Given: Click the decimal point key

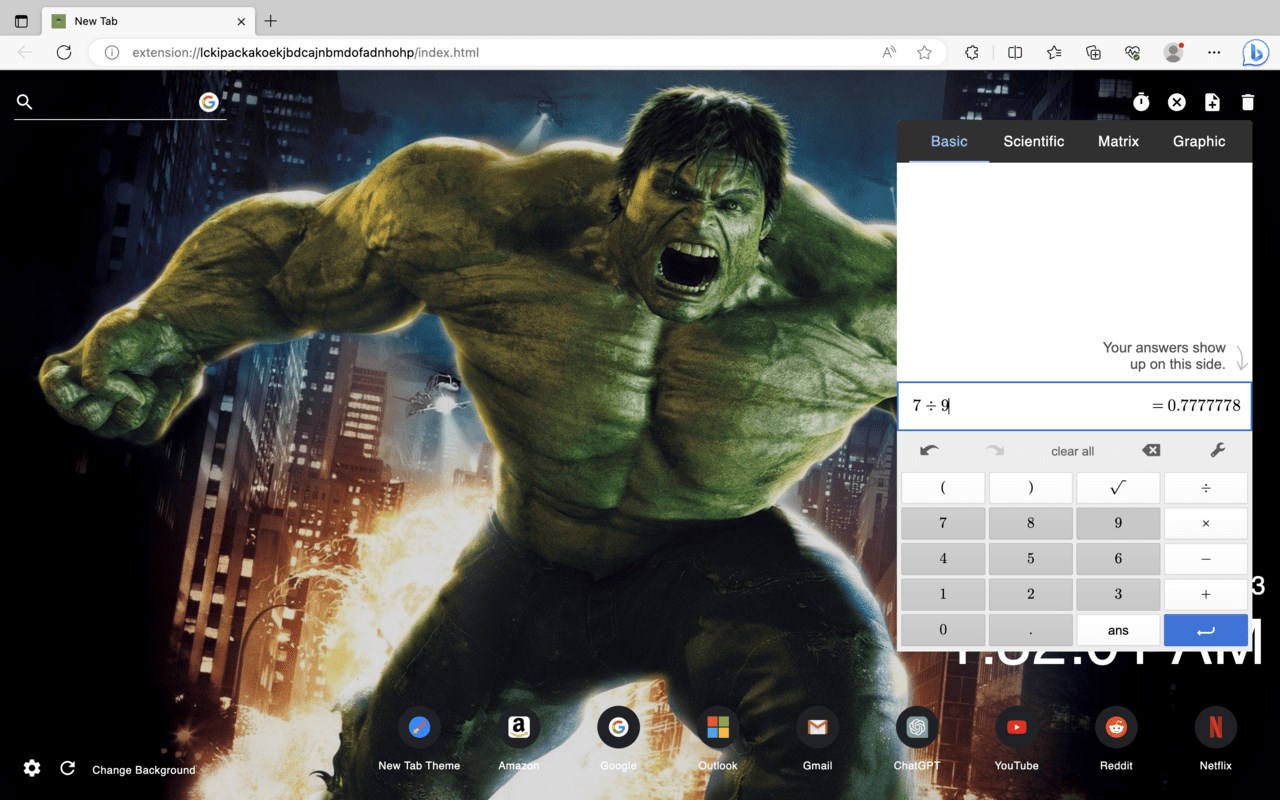Looking at the screenshot, I should (x=1031, y=630).
